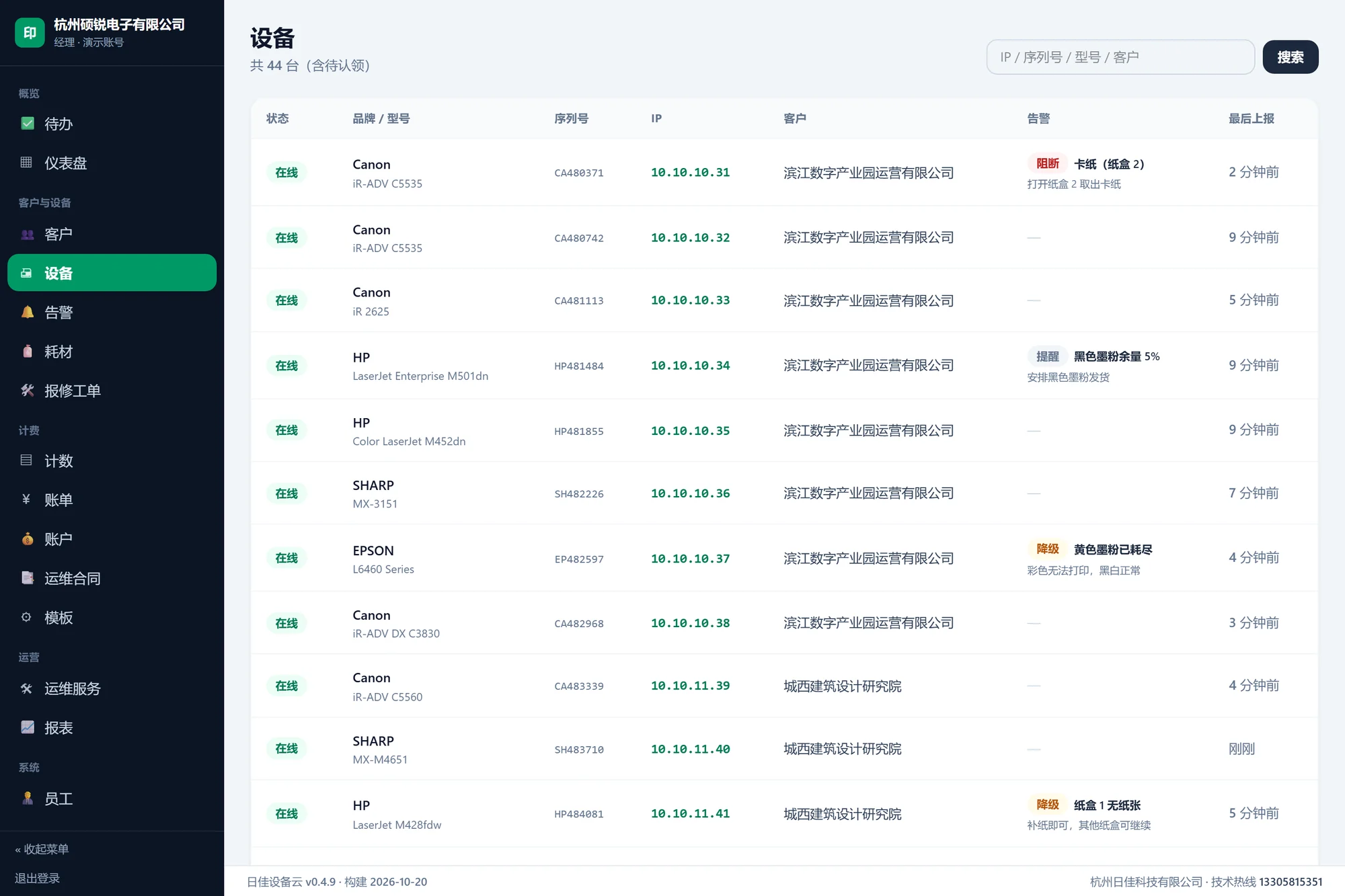
Task: Click hotline number 13305815351
Action: coord(1291,882)
